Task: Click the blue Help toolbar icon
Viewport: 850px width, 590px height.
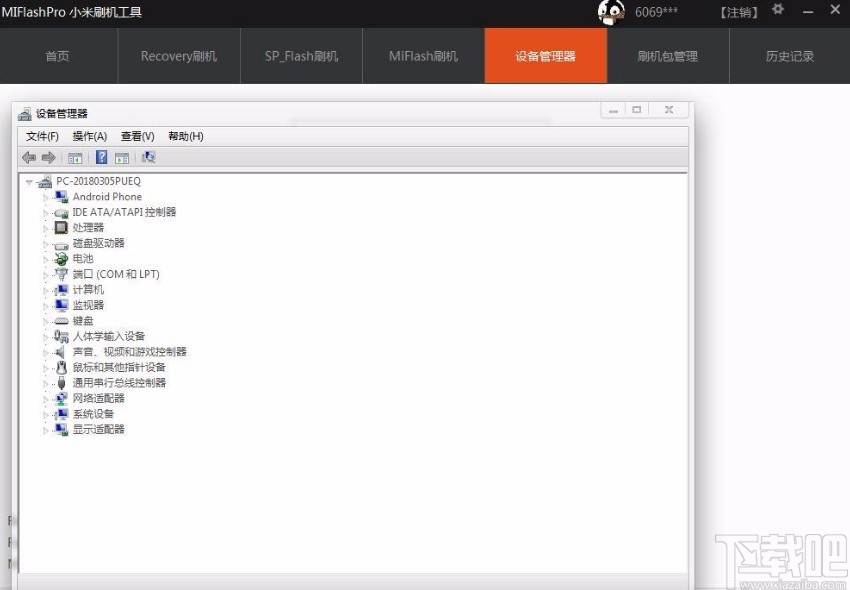Action: [x=101, y=157]
